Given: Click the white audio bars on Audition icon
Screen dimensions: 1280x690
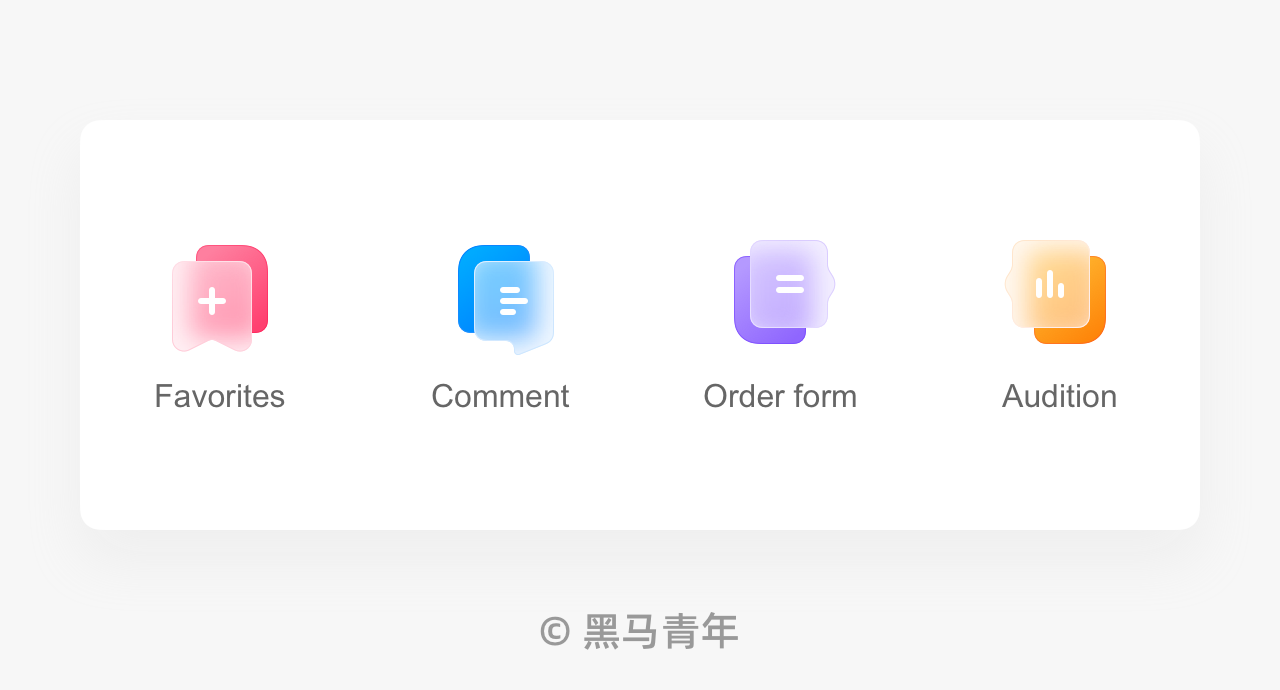Looking at the screenshot, I should point(1050,284).
